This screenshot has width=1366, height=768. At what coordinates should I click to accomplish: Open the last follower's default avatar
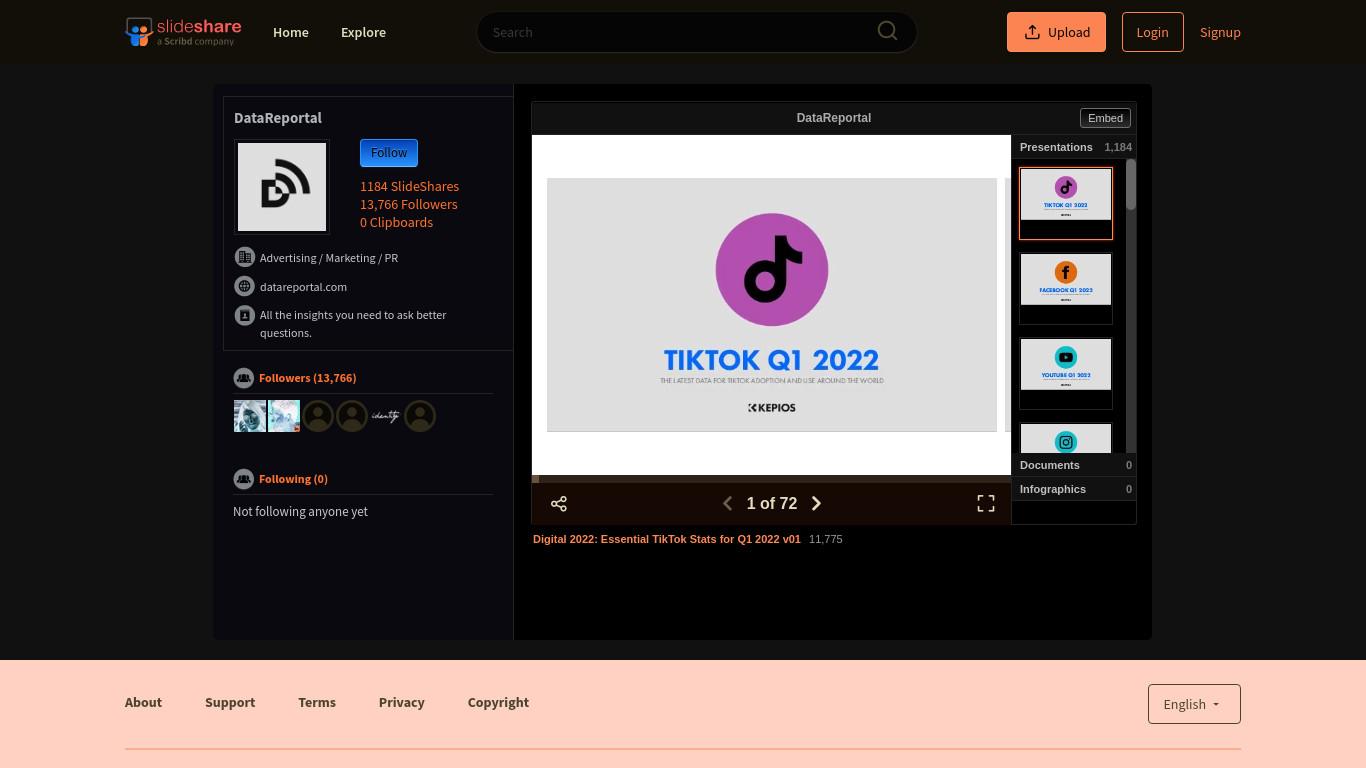pyautogui.click(x=420, y=416)
